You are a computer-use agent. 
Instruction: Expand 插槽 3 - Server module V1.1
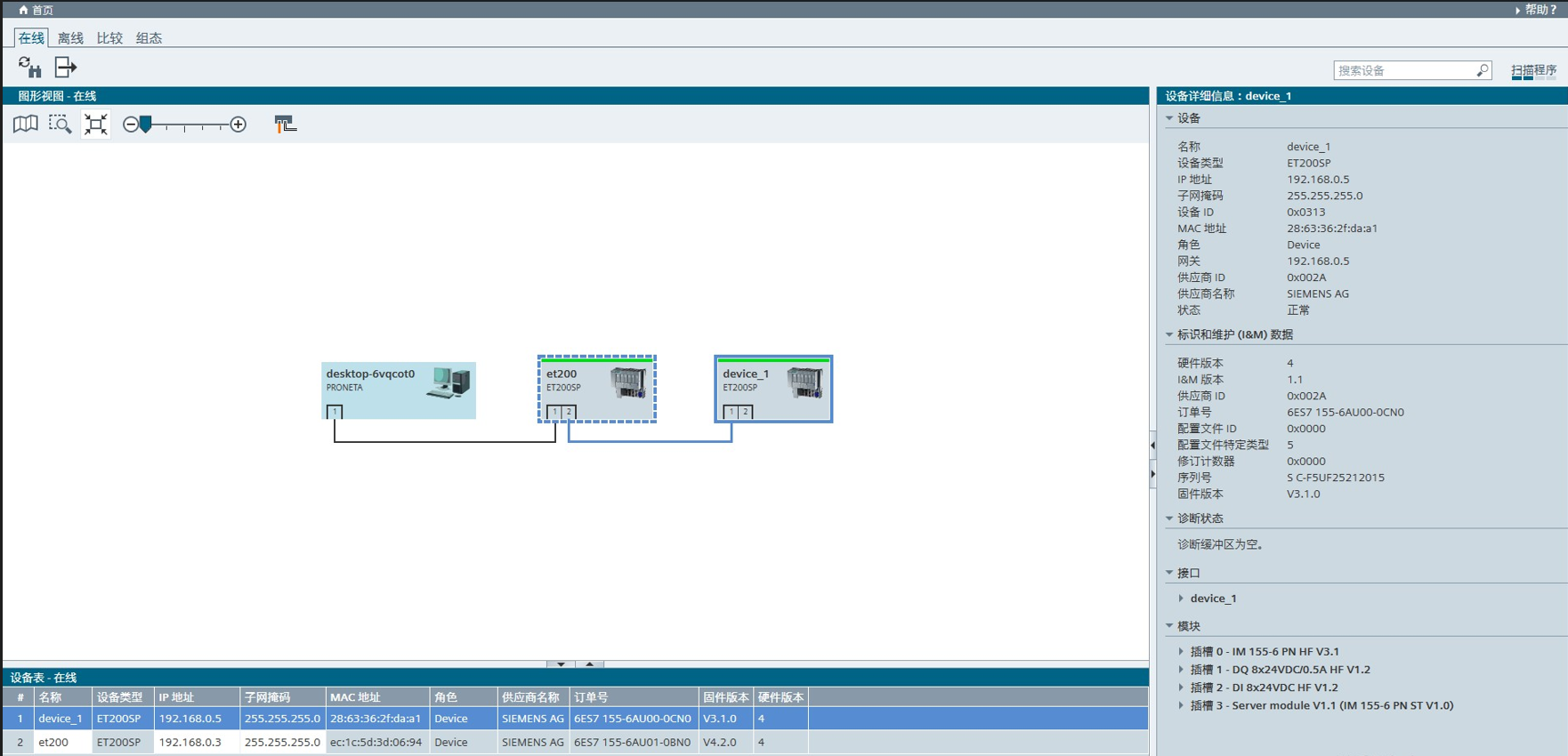point(1182,705)
